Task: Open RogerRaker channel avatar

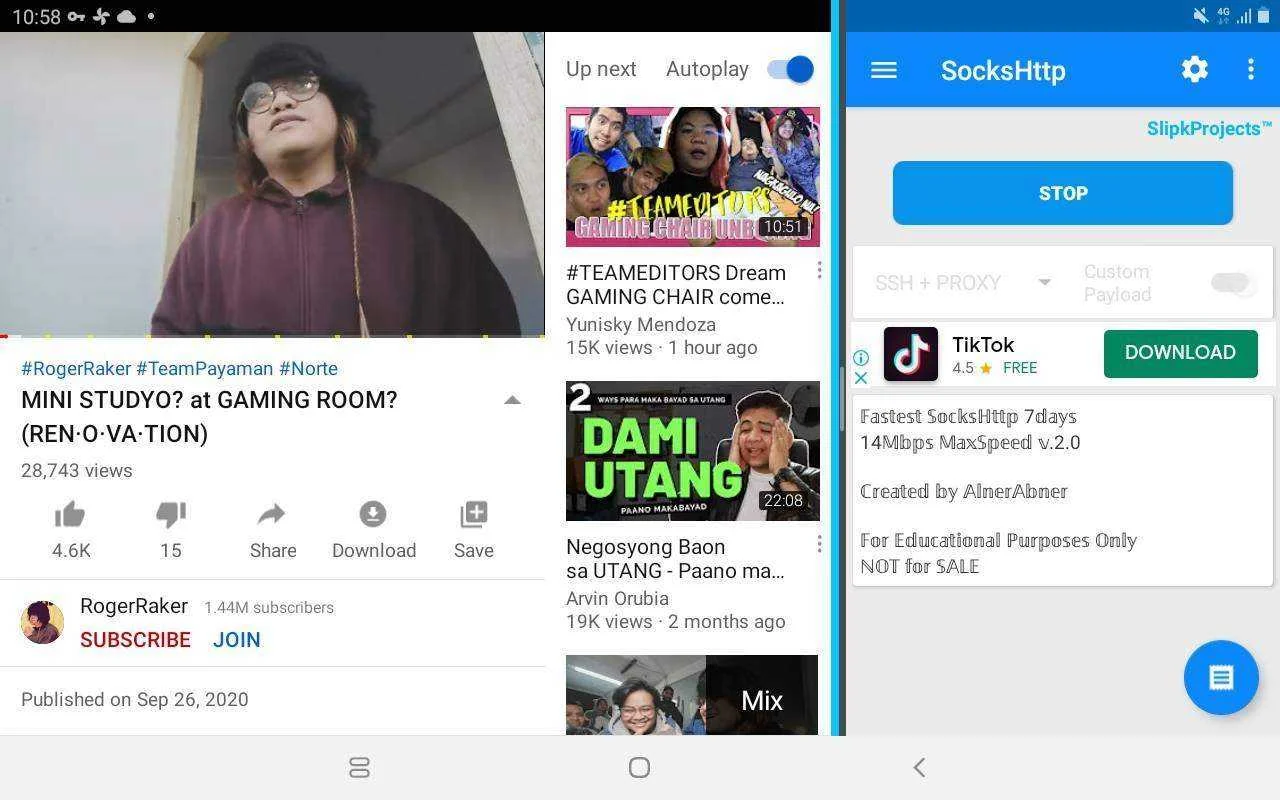Action: click(x=42, y=622)
